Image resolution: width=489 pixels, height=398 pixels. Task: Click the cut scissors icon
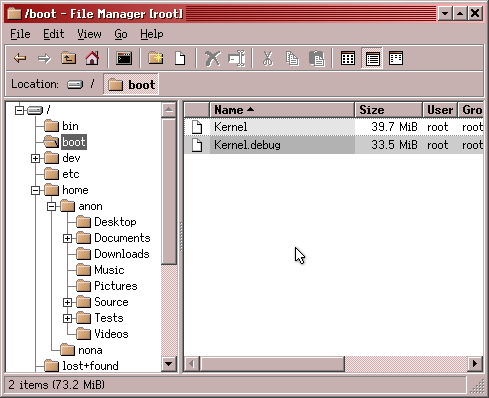[268, 59]
